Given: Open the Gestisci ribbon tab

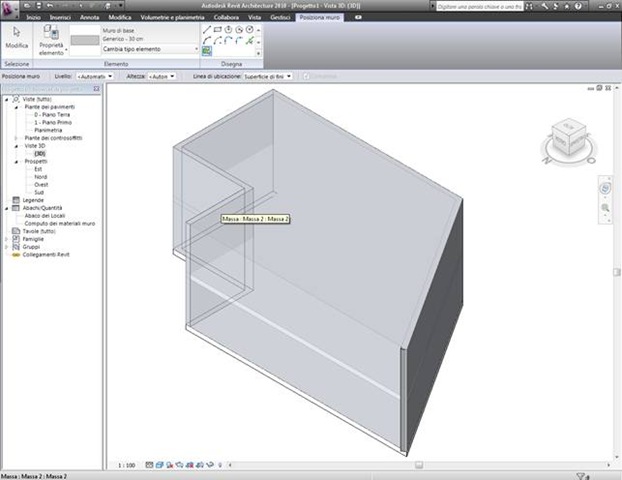Looking at the screenshot, I should coord(280,17).
